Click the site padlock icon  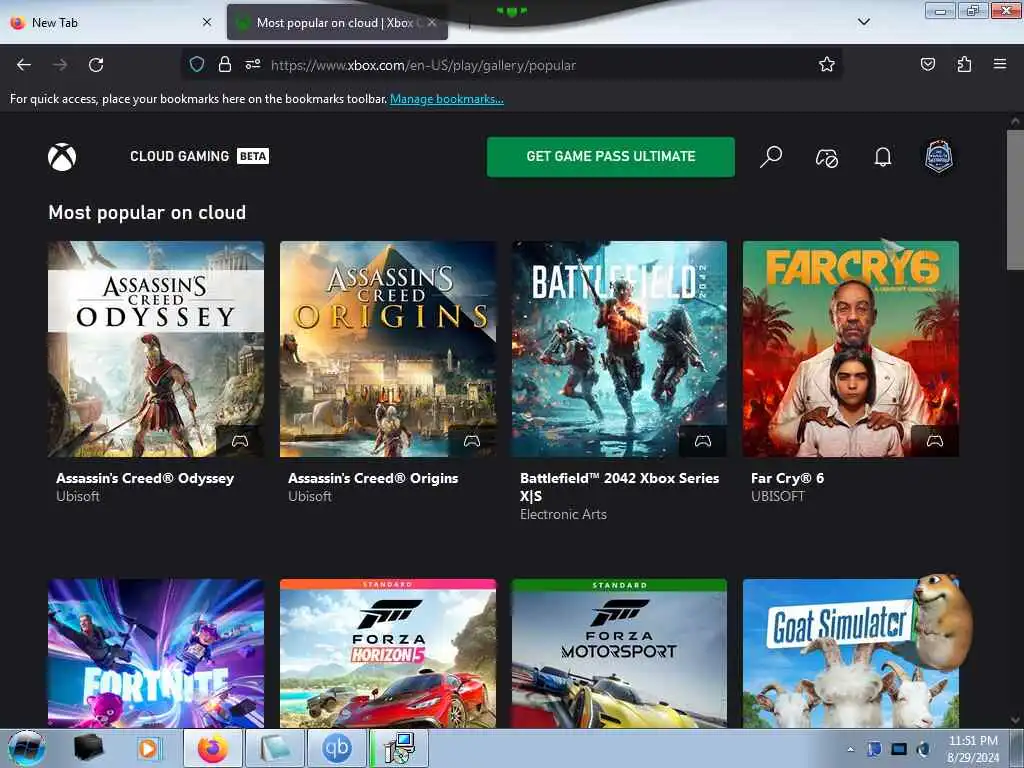click(x=225, y=65)
